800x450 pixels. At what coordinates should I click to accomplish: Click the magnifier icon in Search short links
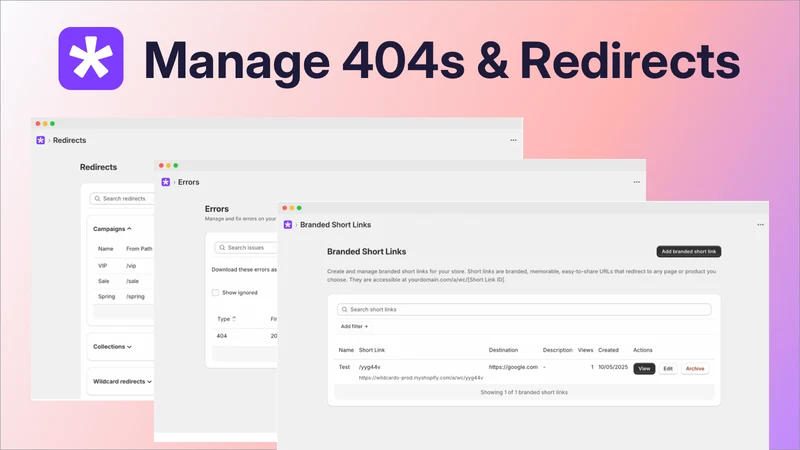[344, 310]
